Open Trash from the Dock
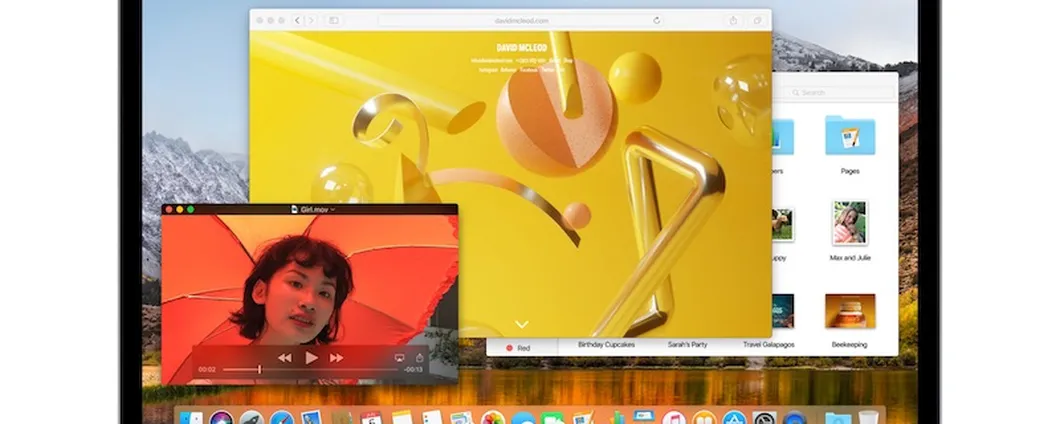The image size is (1060, 424). click(x=868, y=418)
